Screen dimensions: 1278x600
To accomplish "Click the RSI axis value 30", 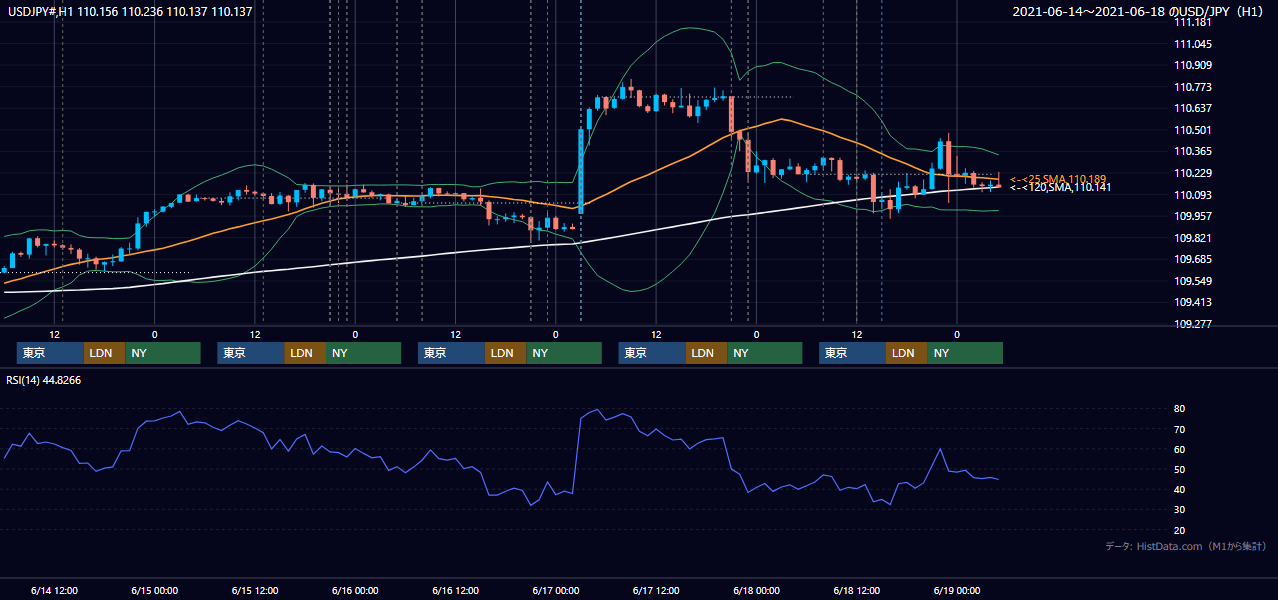I will point(1180,510).
